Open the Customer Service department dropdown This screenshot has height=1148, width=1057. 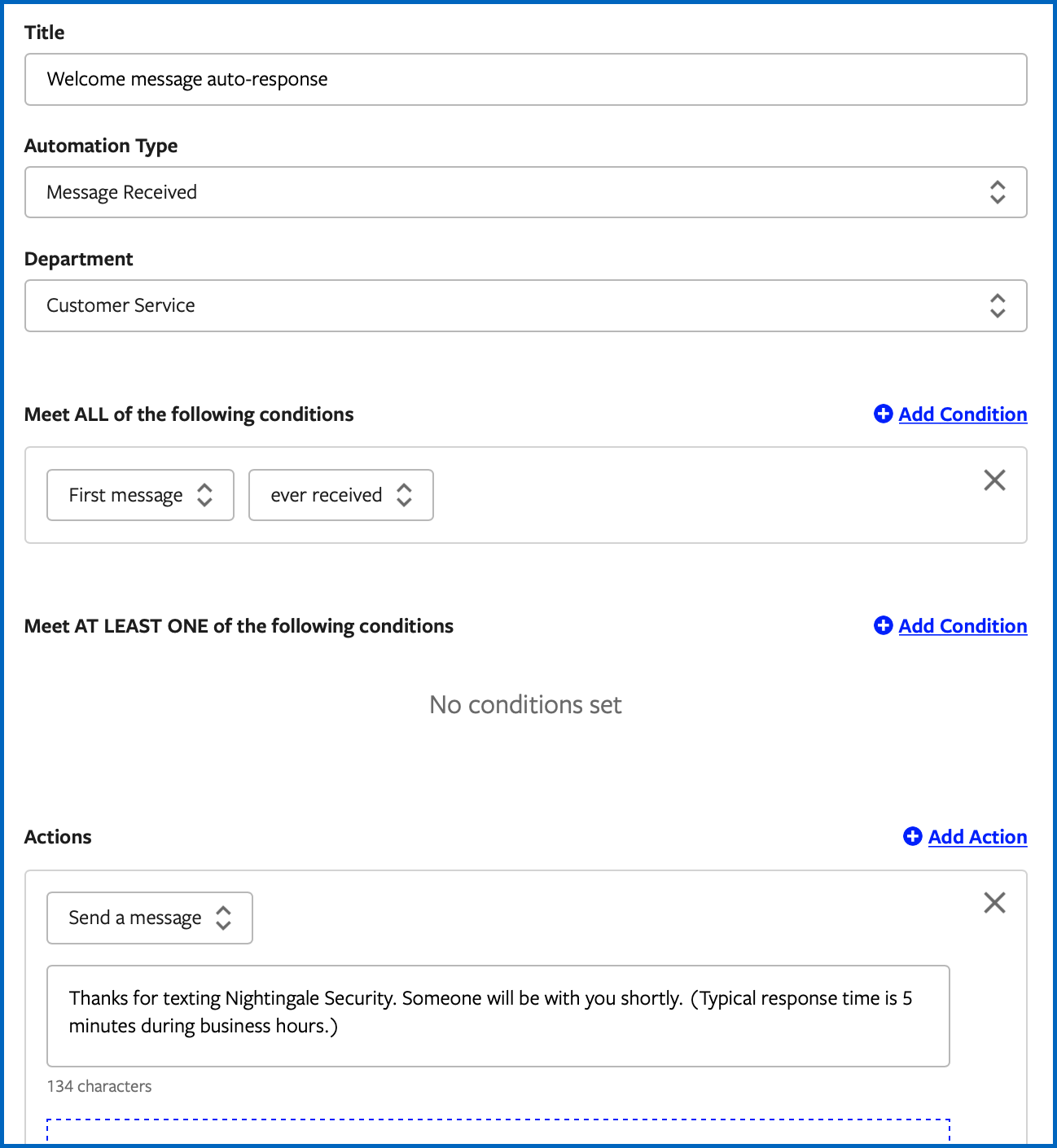point(526,305)
